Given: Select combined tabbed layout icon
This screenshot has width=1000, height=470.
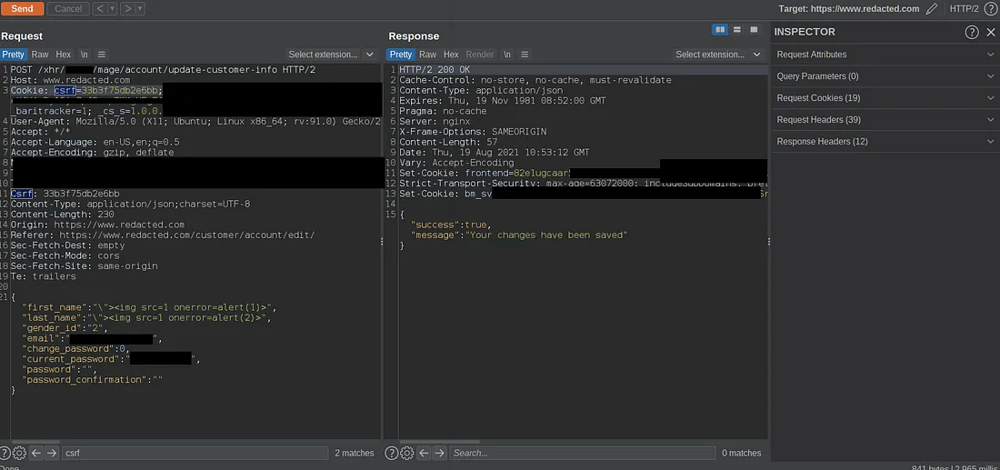Looking at the screenshot, I should [754, 29].
